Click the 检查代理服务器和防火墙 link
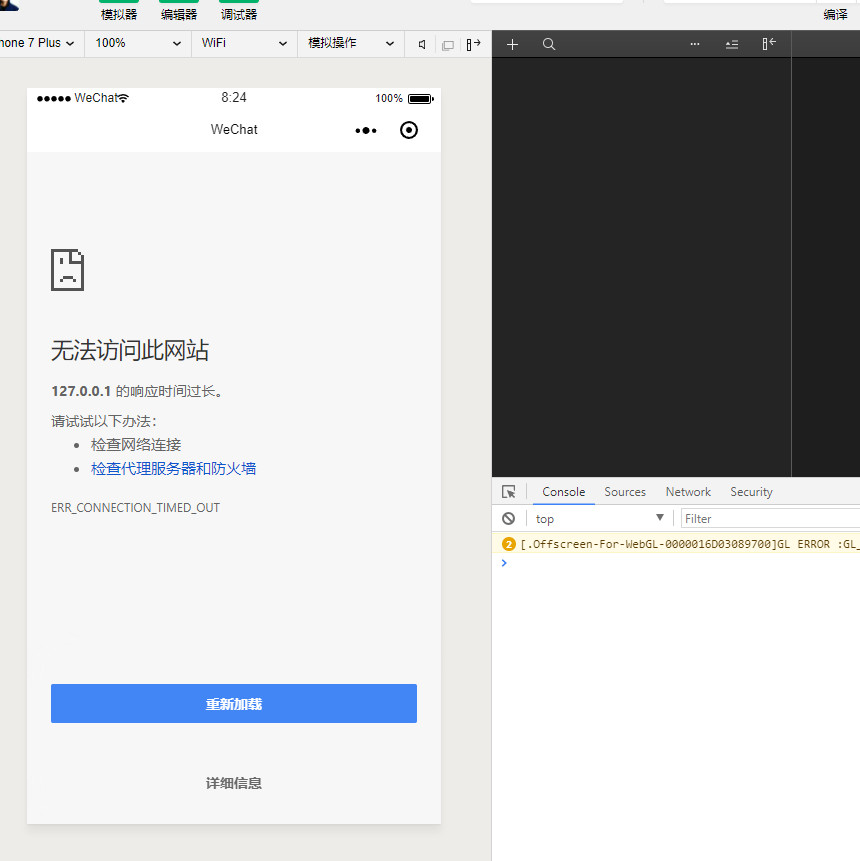 coord(174,469)
